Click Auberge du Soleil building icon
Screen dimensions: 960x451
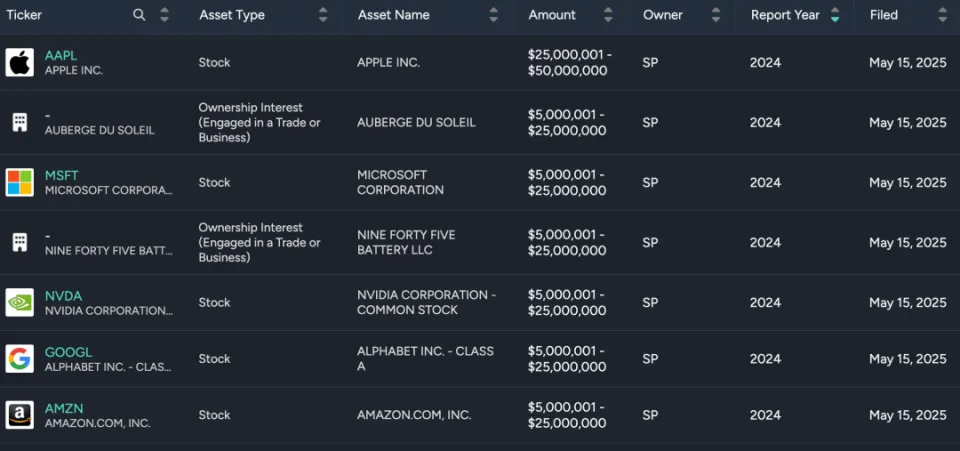click(x=19, y=122)
